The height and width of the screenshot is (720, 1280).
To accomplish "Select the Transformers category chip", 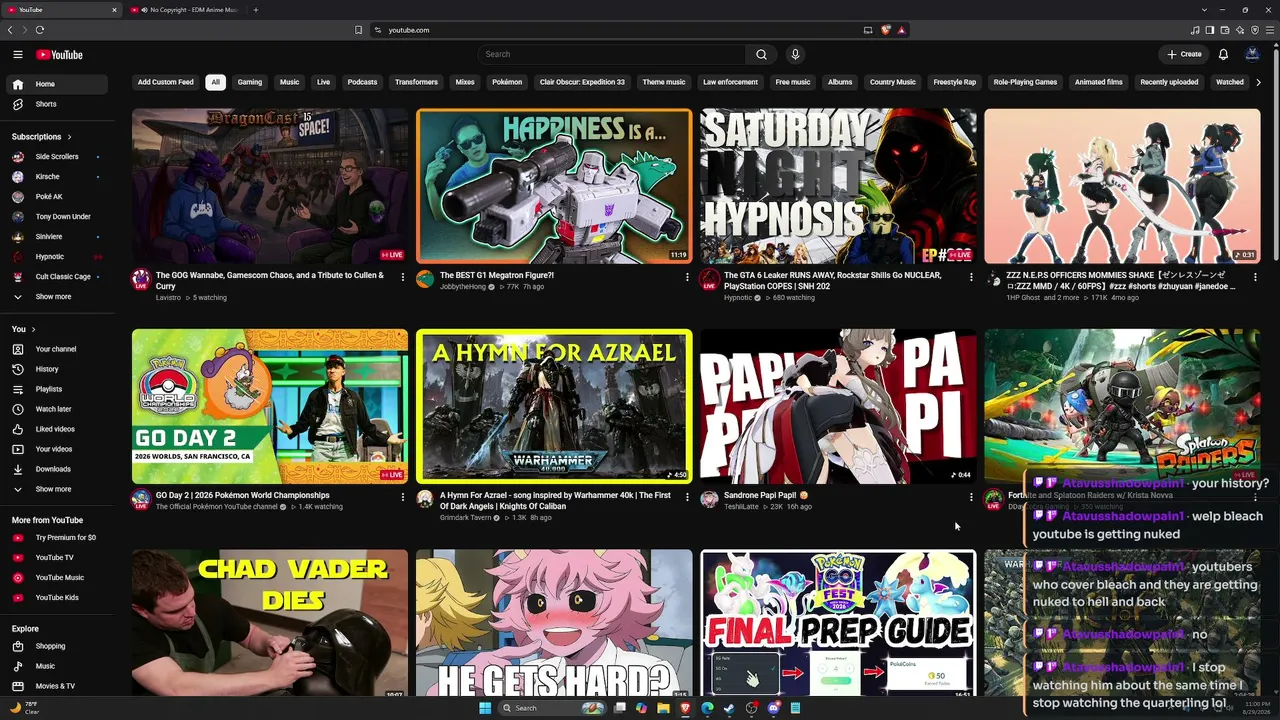I will 416,82.
